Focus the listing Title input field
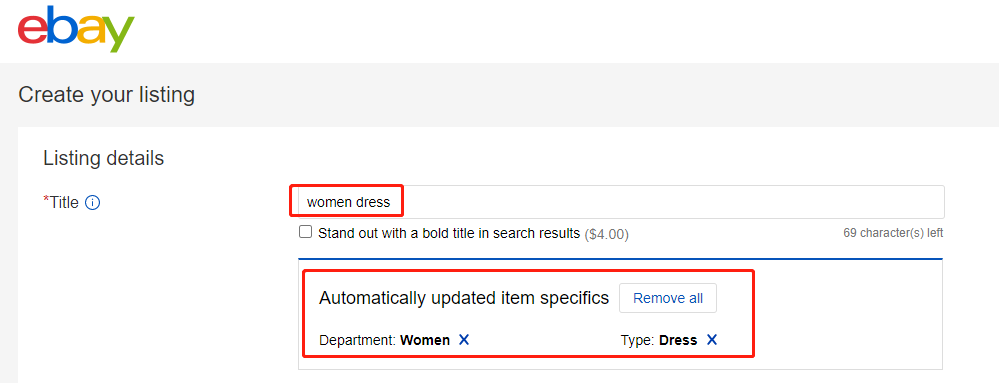Screen dimensions: 999x383 coord(617,202)
